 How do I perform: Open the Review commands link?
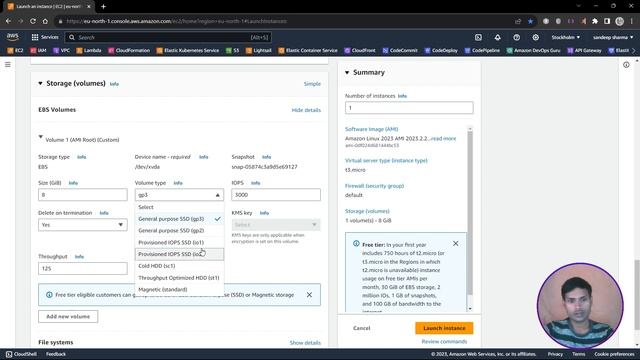pyautogui.click(x=444, y=341)
